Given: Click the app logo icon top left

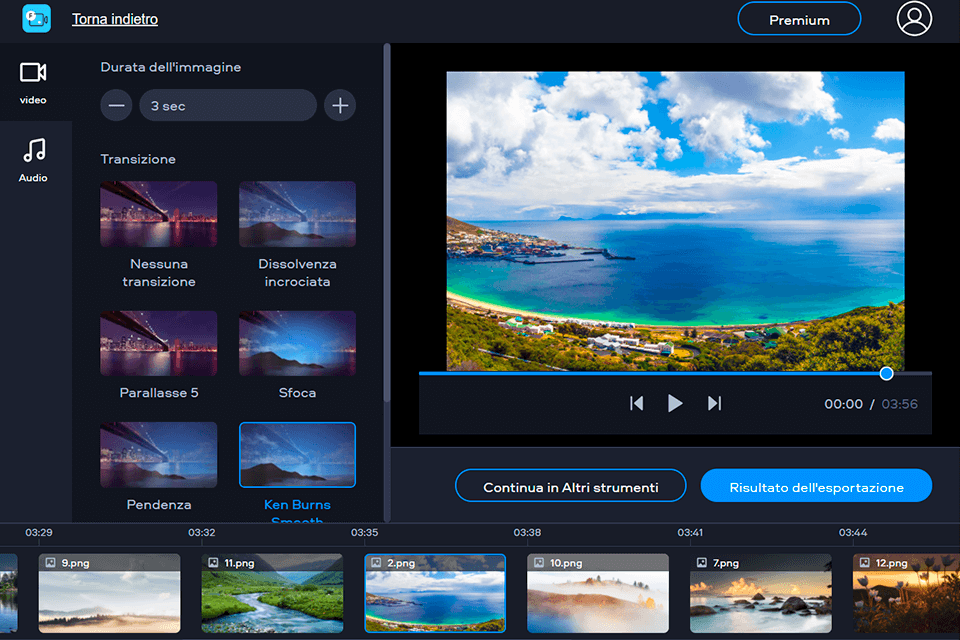Looking at the screenshot, I should [36, 18].
